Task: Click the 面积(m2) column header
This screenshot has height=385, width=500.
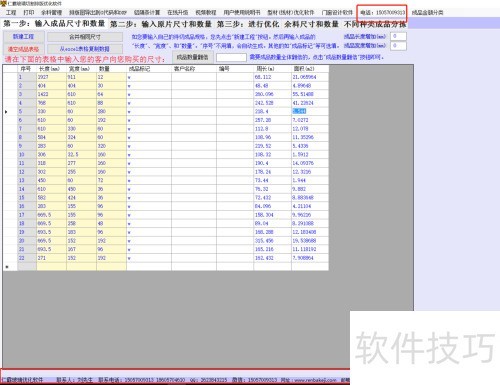Action: (x=310, y=69)
